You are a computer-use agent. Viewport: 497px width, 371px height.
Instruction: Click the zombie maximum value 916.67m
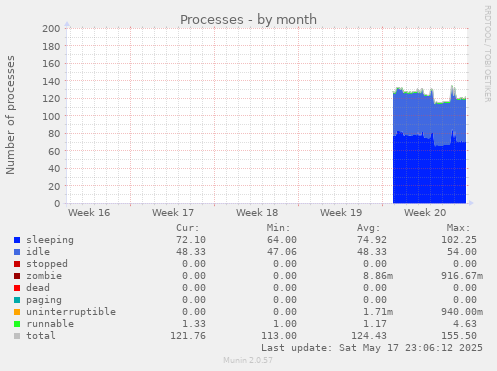[x=462, y=276]
